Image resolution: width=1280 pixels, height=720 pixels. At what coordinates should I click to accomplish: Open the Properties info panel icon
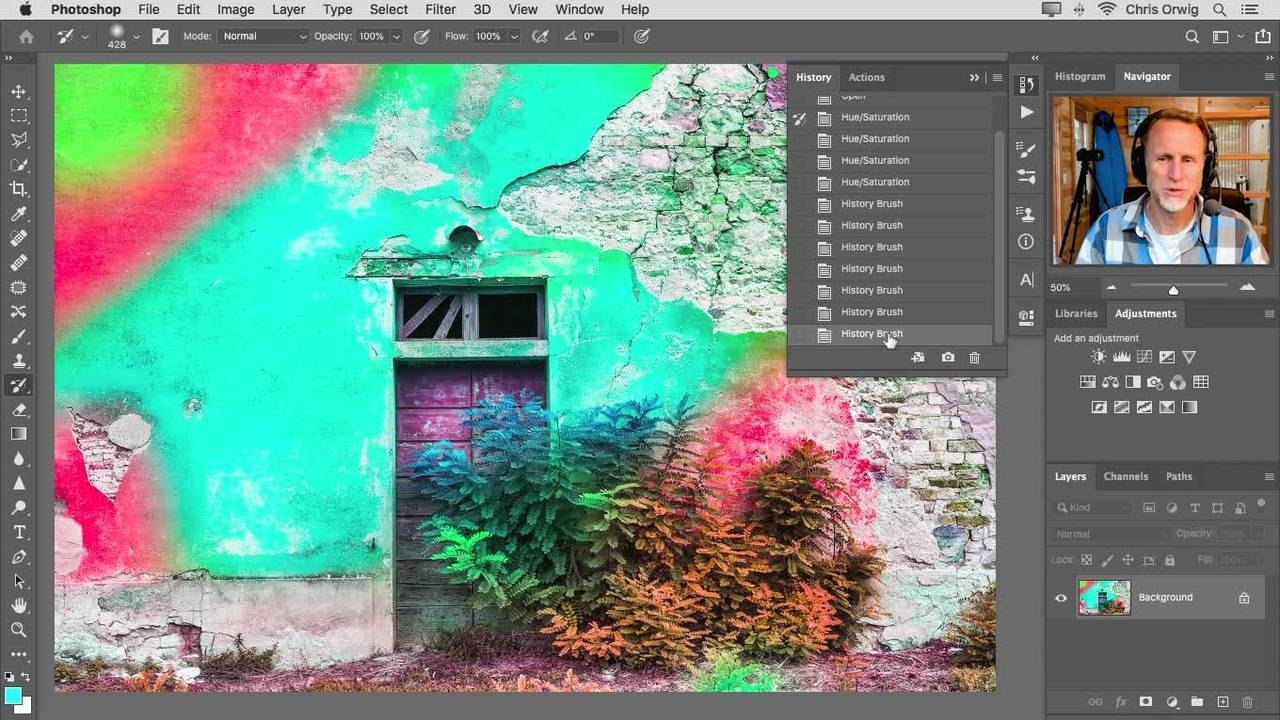1026,241
